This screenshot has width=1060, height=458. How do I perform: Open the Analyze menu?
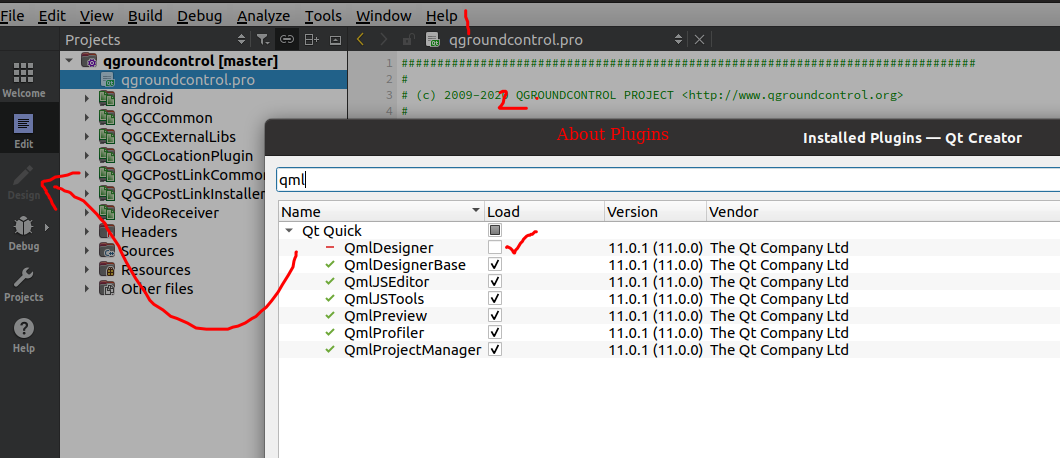tap(264, 16)
